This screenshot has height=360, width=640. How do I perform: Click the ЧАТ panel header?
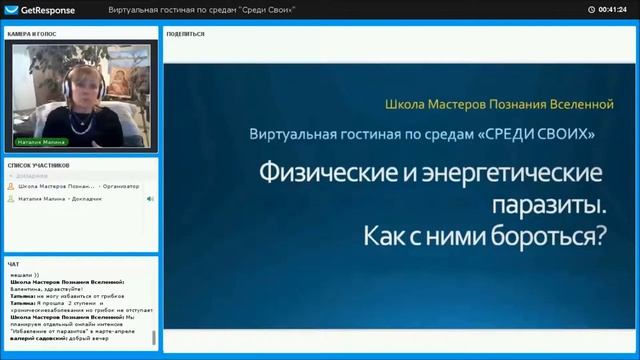point(13,264)
